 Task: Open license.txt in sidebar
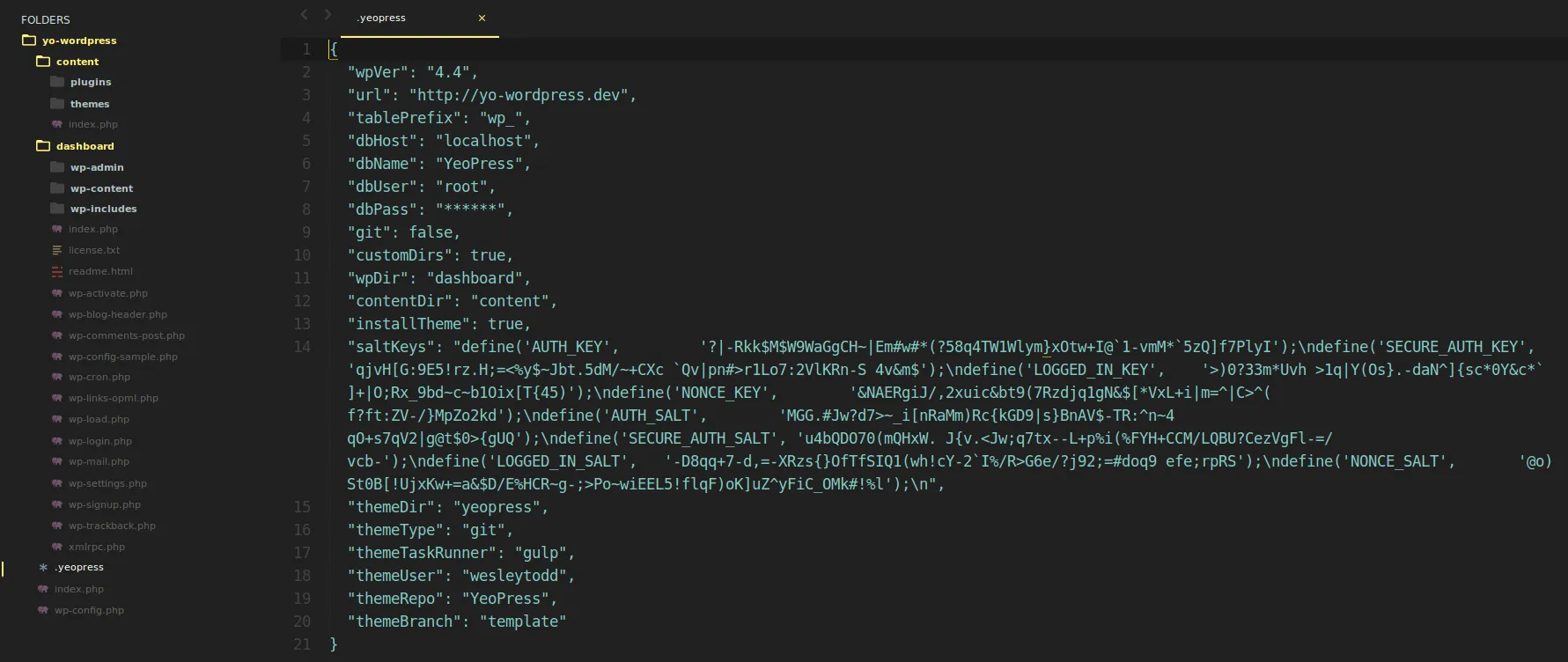(x=93, y=250)
